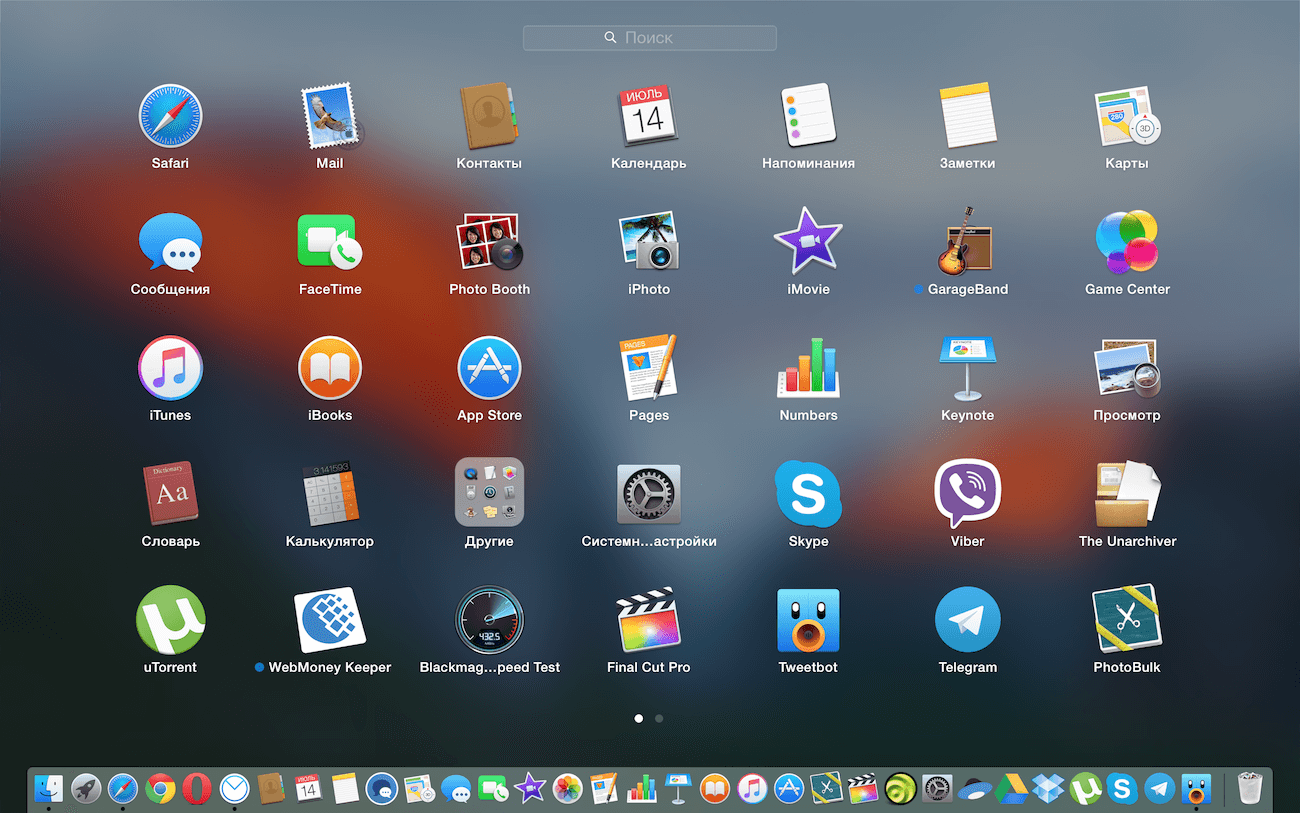
Task: Click the Поиск search field
Action: click(649, 38)
